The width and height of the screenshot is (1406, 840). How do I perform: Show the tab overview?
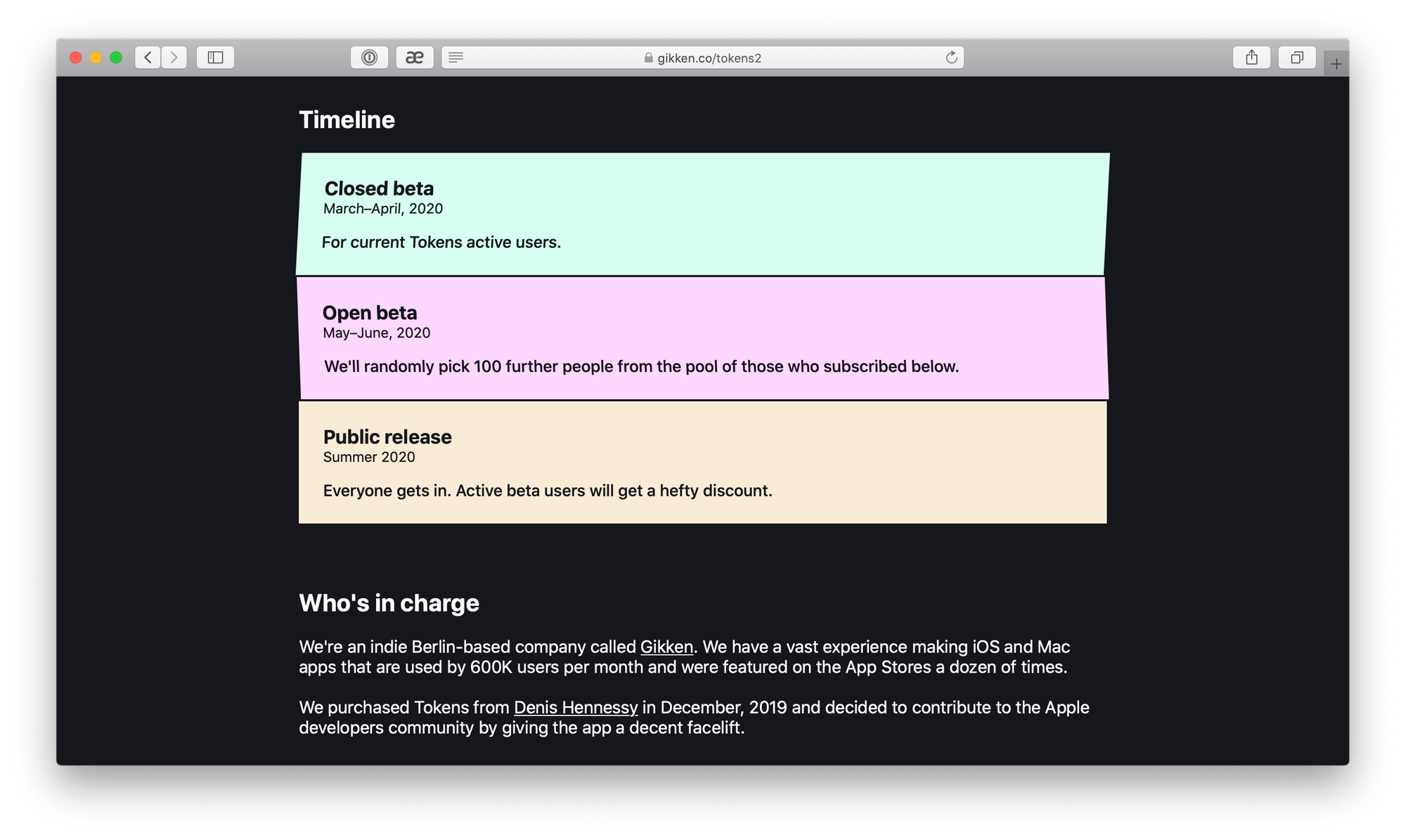1297,58
